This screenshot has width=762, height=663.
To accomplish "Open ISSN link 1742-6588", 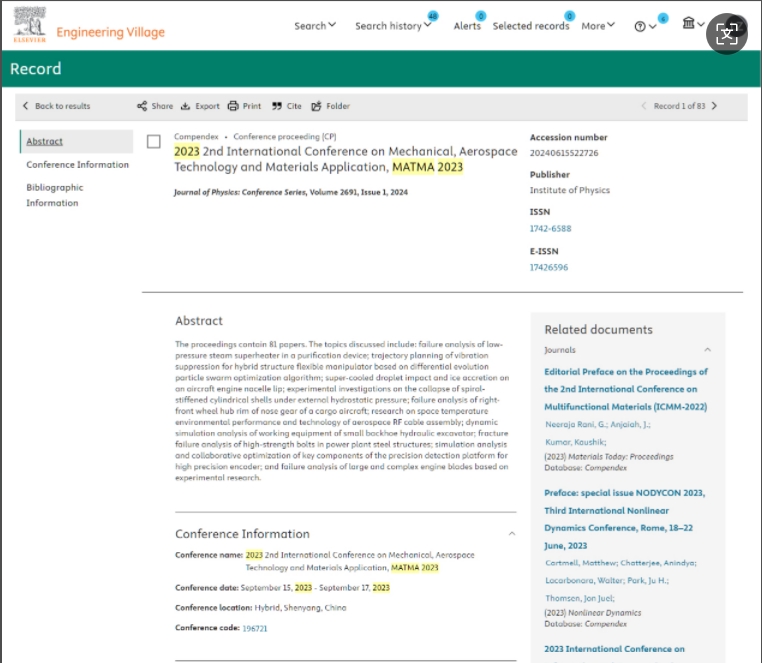I will tap(550, 228).
